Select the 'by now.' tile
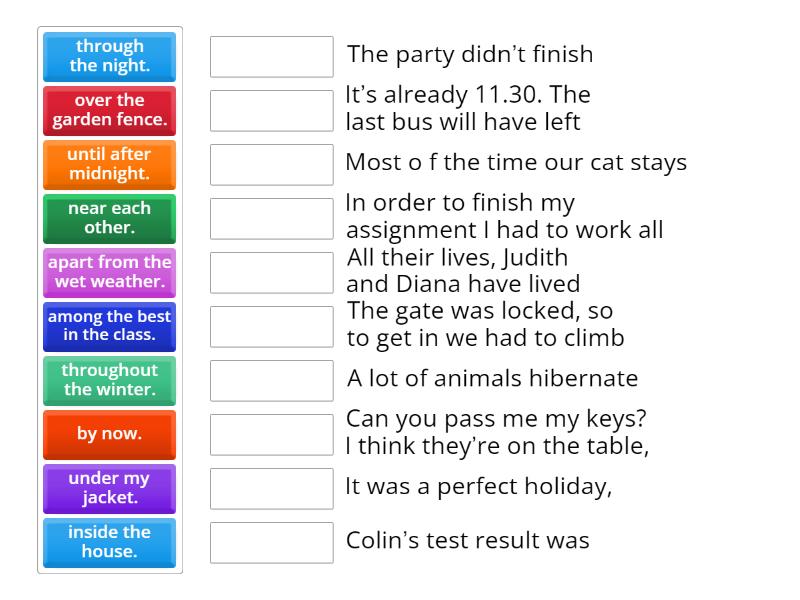 (110, 434)
